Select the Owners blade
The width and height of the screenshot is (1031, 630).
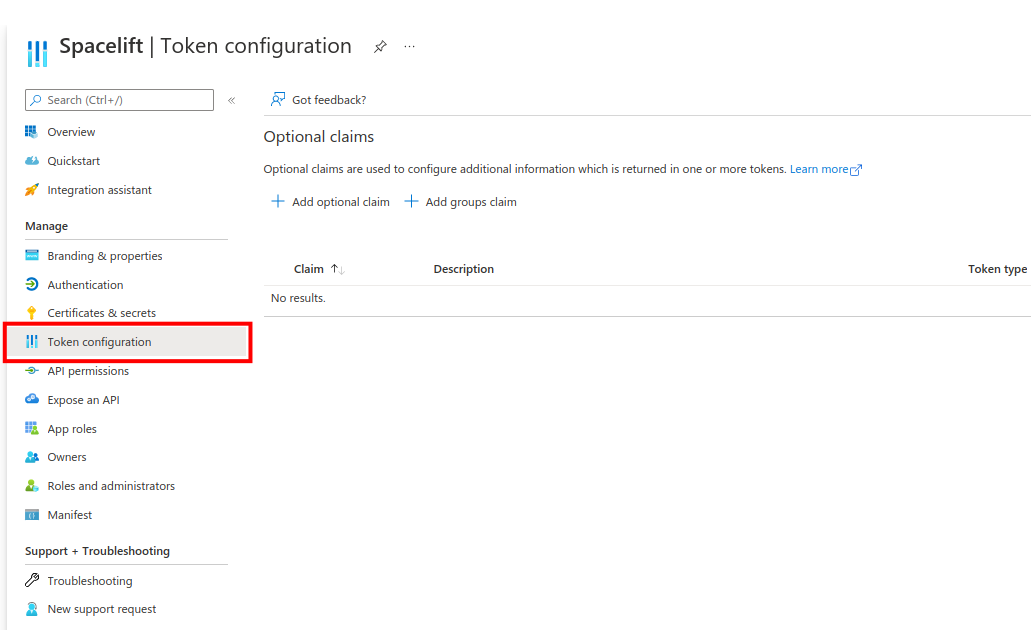pyautogui.click(x=67, y=456)
